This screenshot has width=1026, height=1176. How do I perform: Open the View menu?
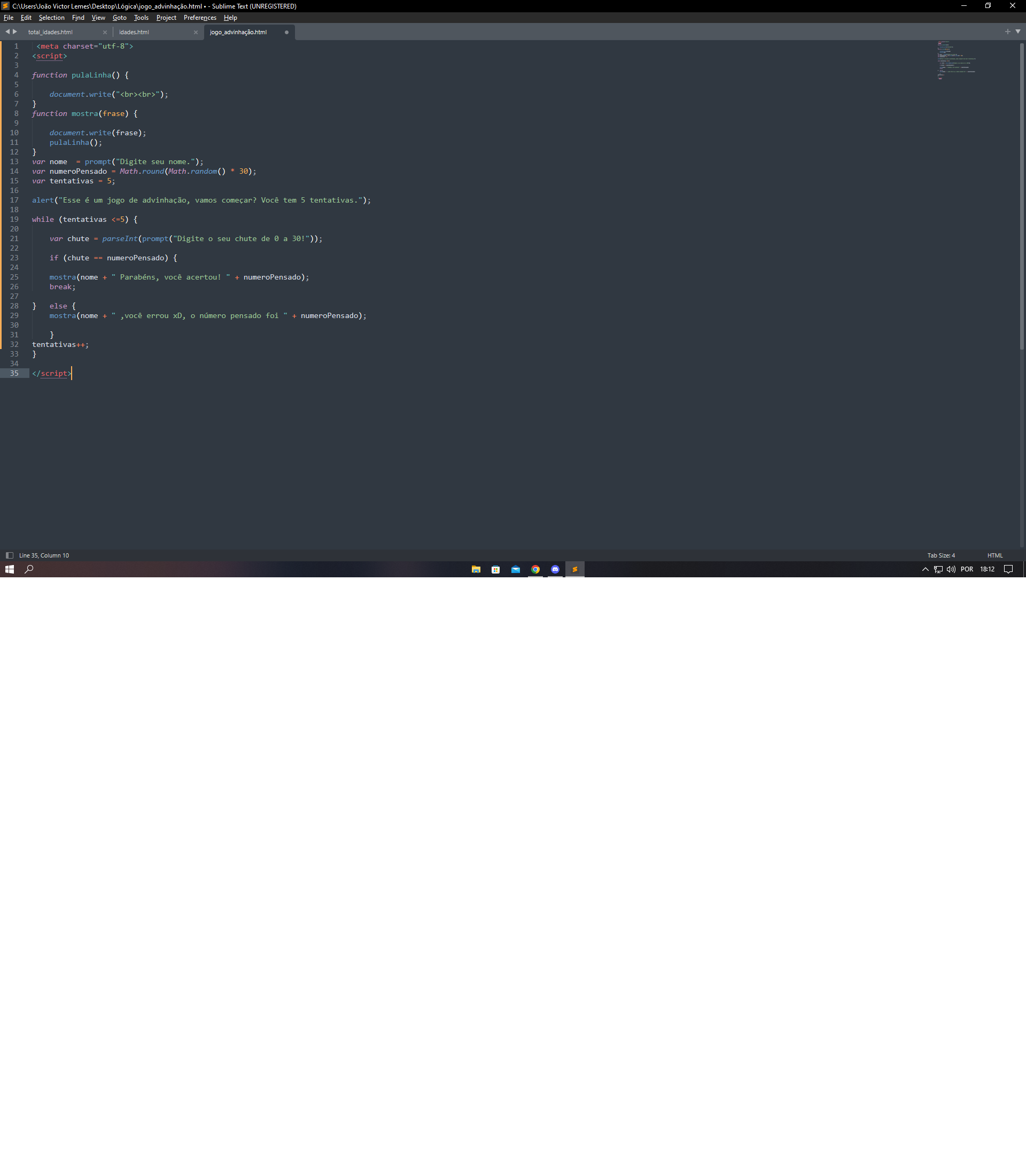98,18
